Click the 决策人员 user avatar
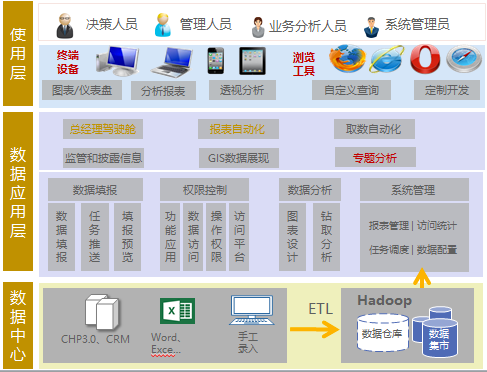The width and height of the screenshot is (487, 372). 65,25
